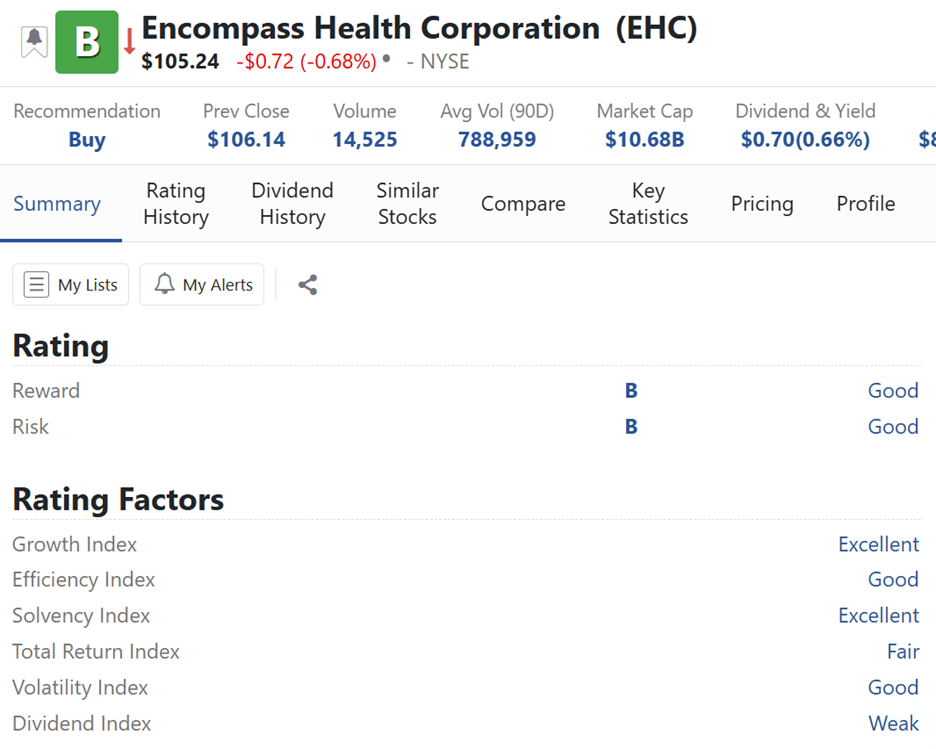
Task: View the Key Statistics tab
Action: 648,204
